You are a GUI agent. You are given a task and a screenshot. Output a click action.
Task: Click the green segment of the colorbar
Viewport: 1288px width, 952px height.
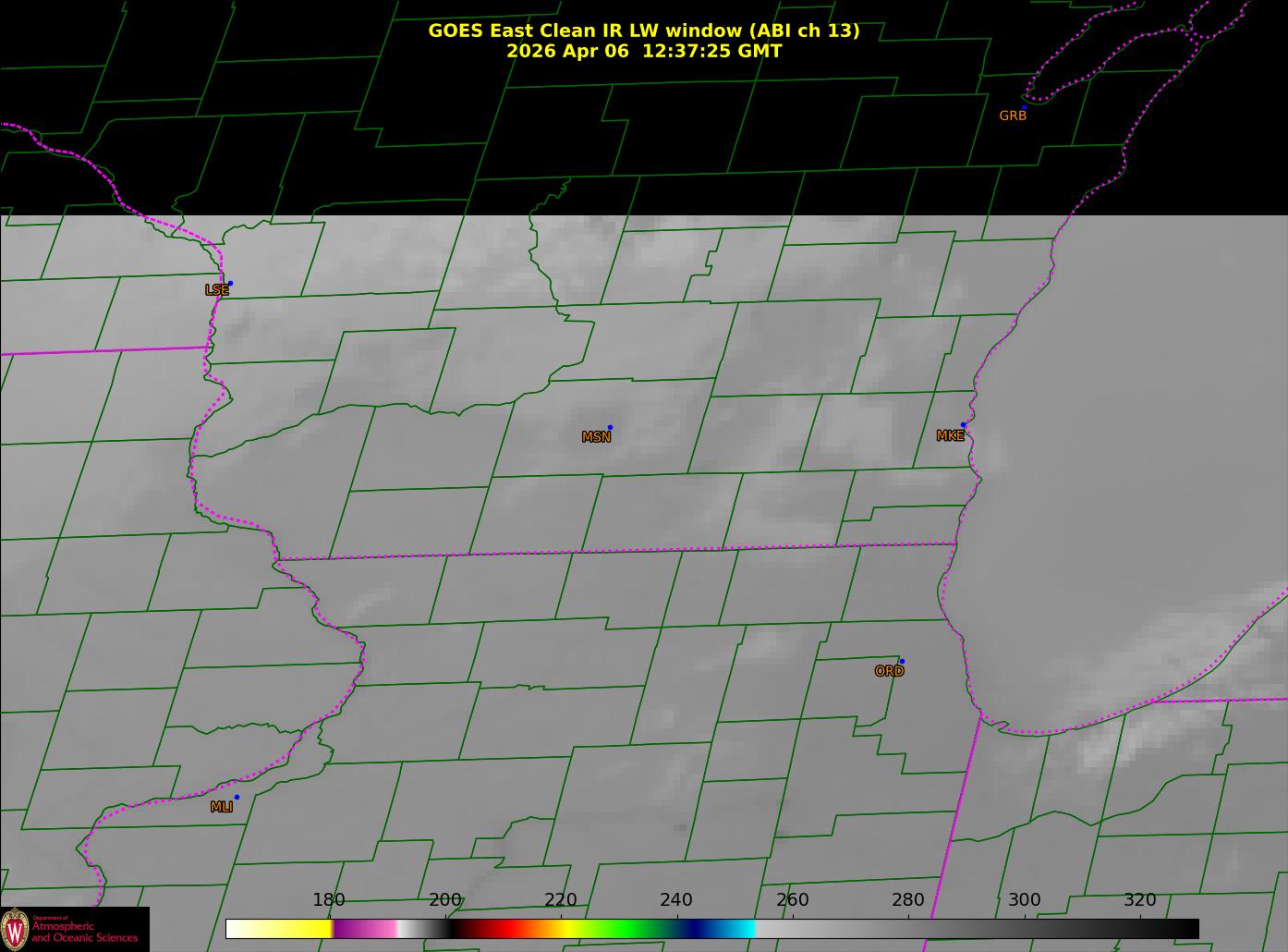pyautogui.click(x=628, y=929)
